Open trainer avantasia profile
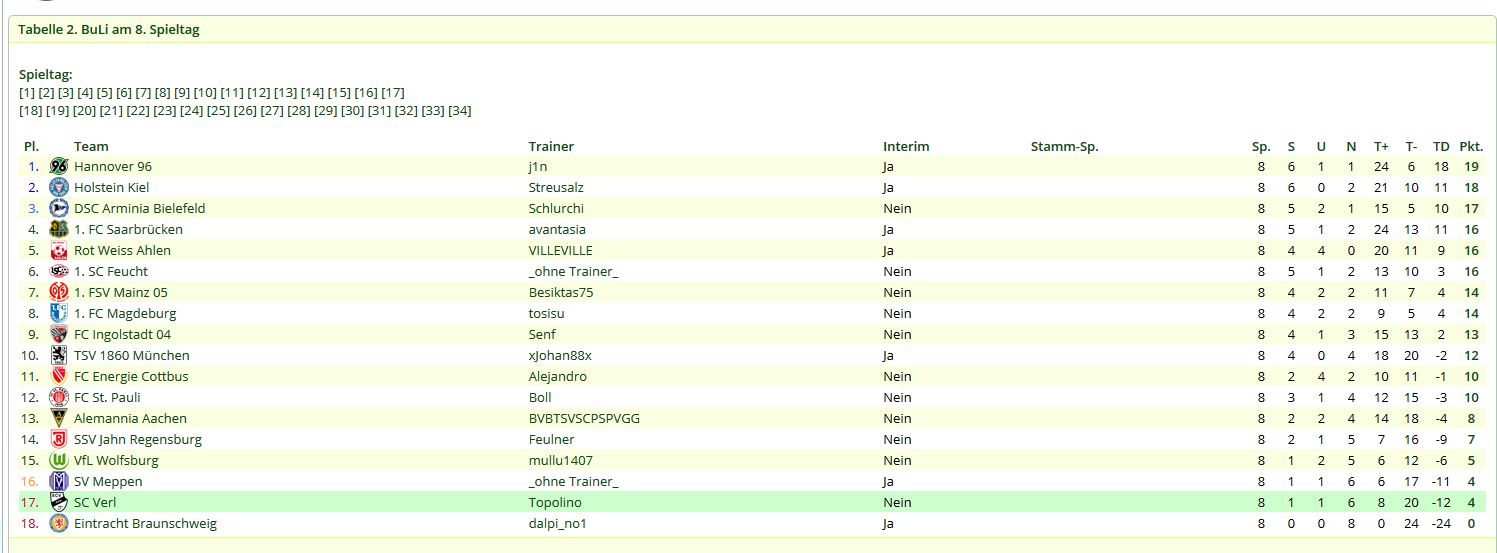Viewport: 1497px width, 553px height. [557, 229]
